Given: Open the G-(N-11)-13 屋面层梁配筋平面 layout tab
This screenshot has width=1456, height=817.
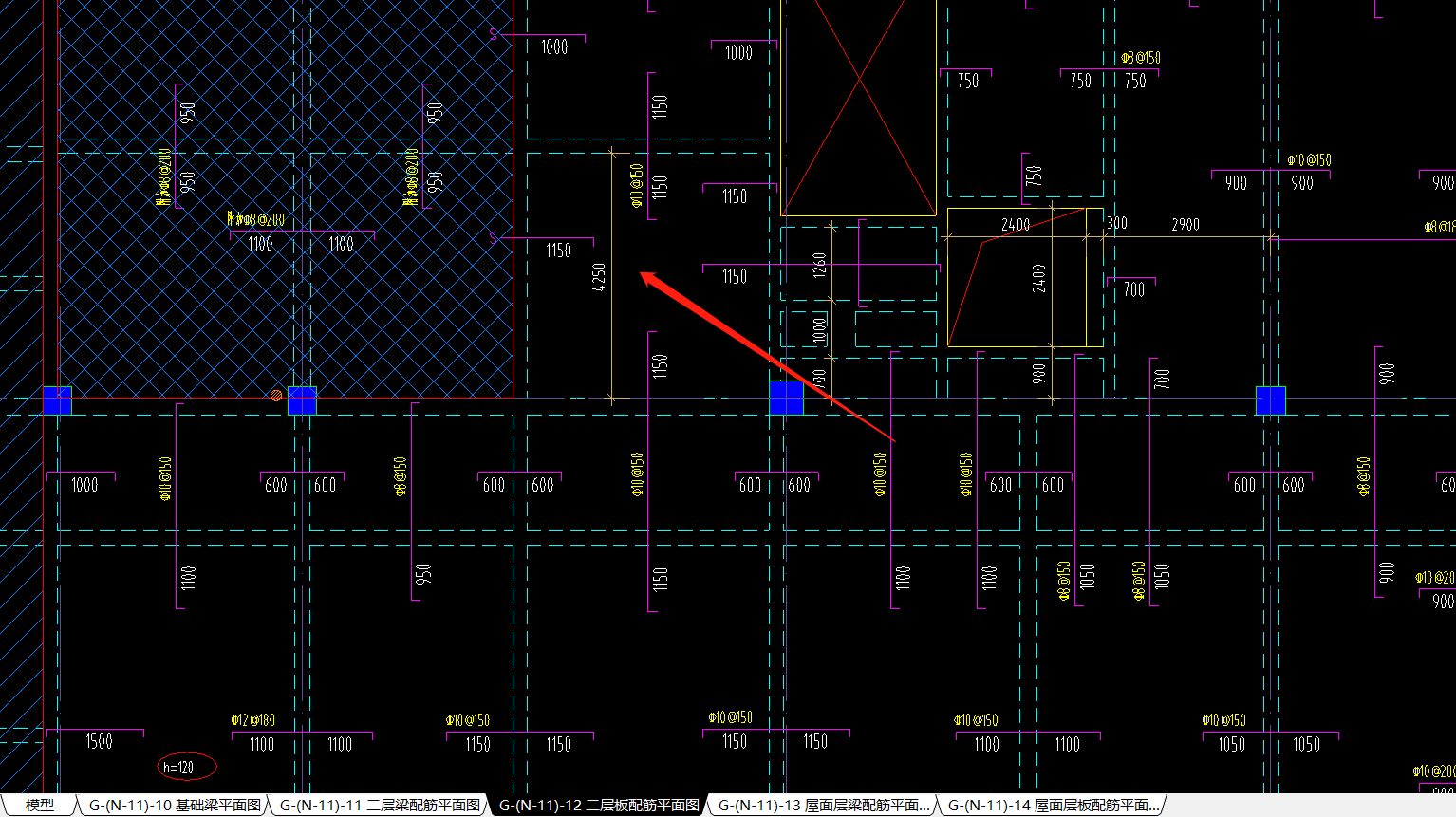Looking at the screenshot, I should pyautogui.click(x=824, y=806).
